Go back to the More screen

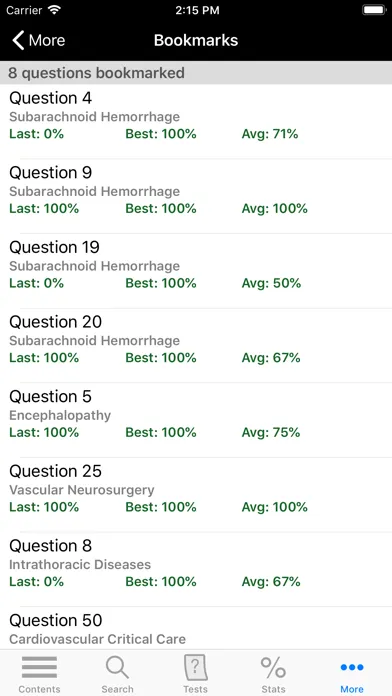coord(39,40)
